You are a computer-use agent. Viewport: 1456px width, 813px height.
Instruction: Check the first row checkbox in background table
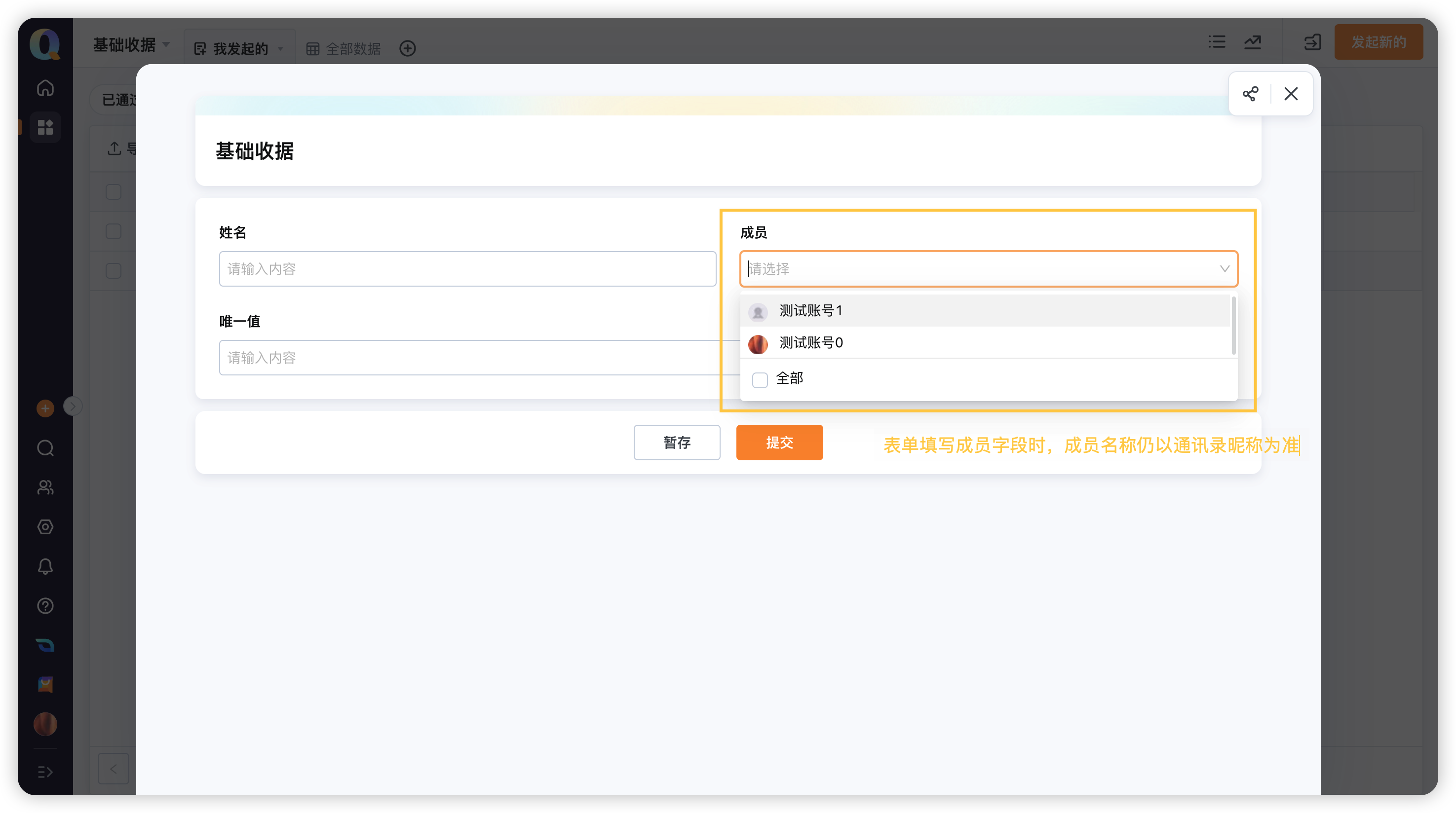[x=114, y=192]
